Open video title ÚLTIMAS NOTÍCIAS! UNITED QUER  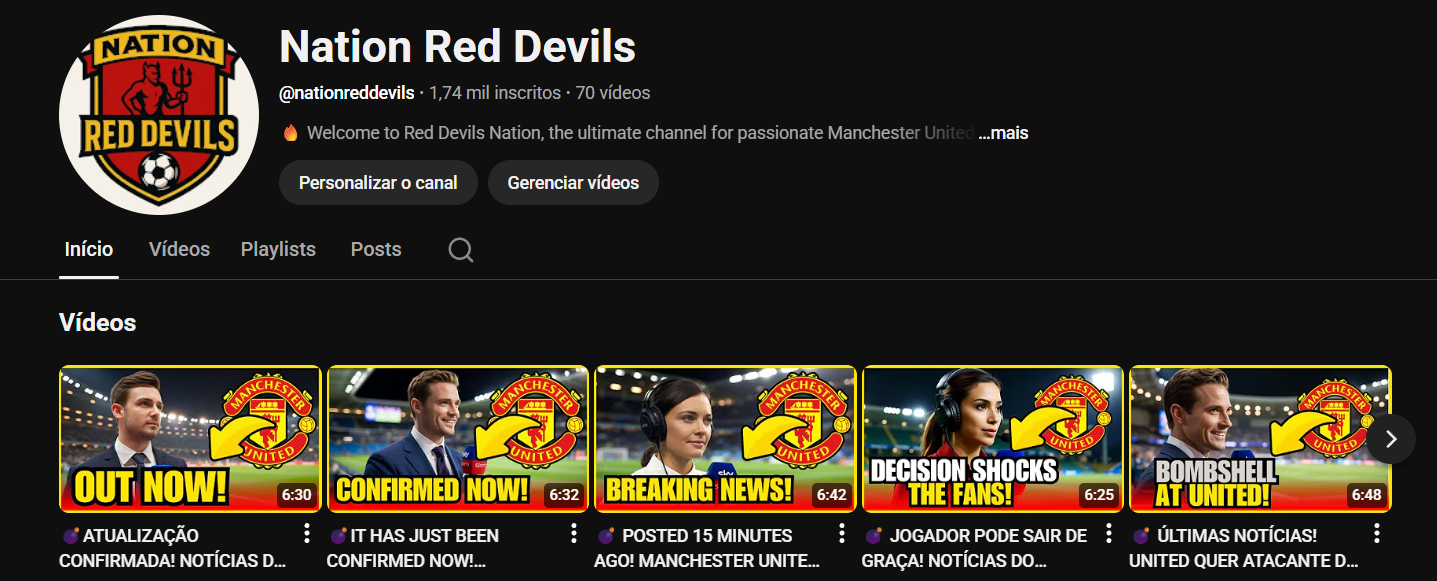pos(1244,548)
